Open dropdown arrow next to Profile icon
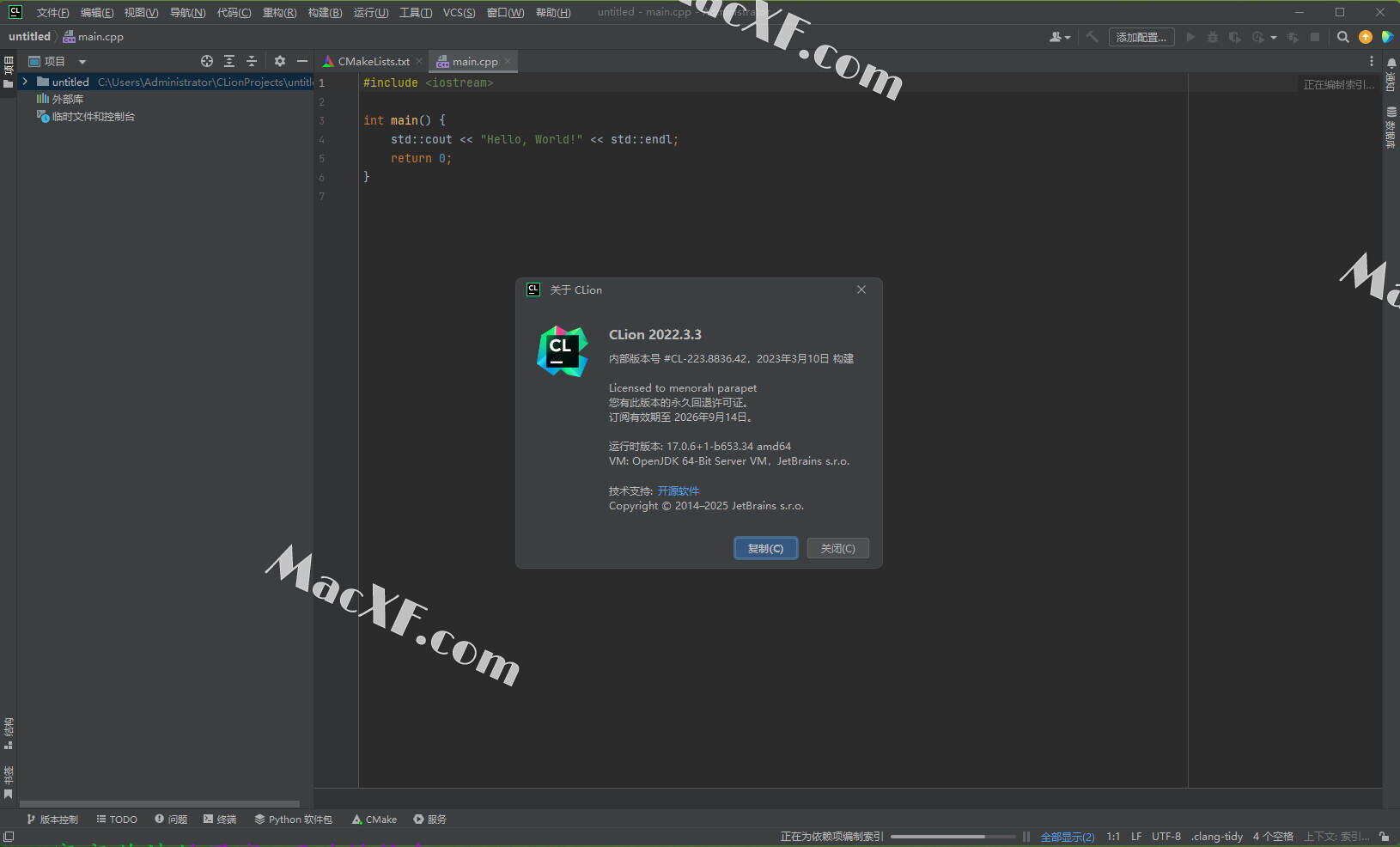The image size is (1400, 847). click(x=1274, y=38)
